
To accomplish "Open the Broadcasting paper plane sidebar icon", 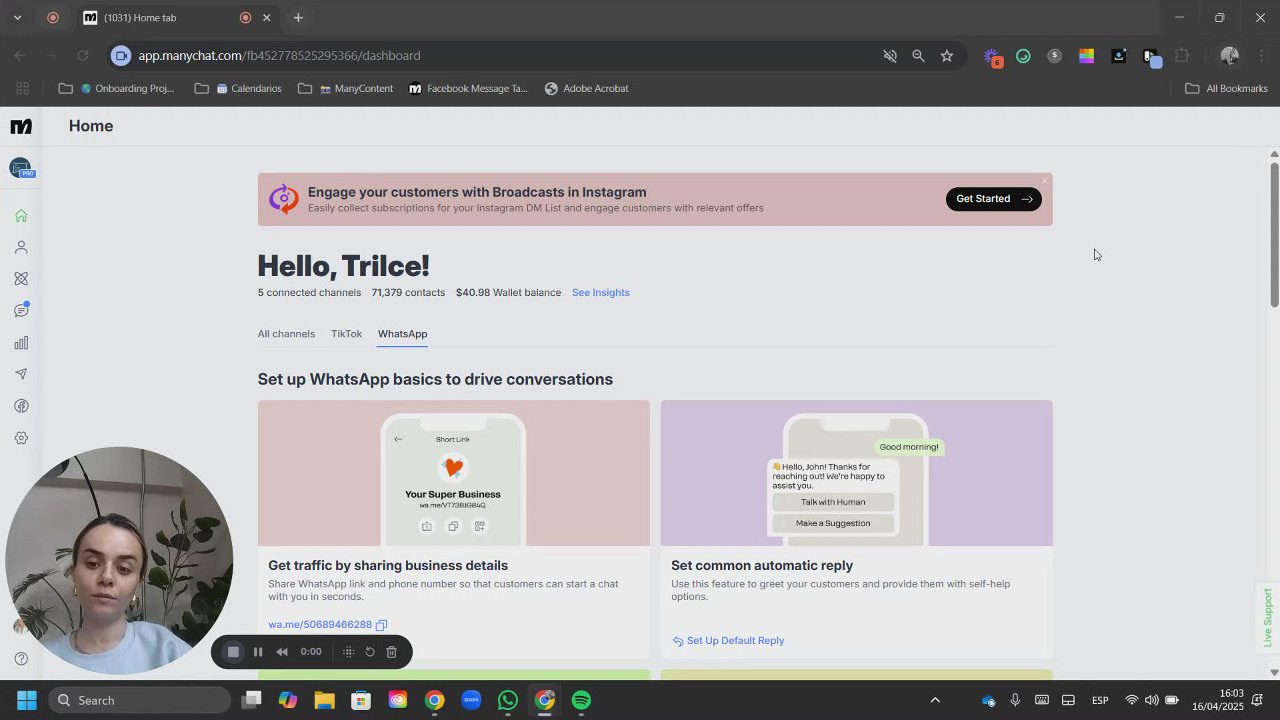I will pos(21,374).
